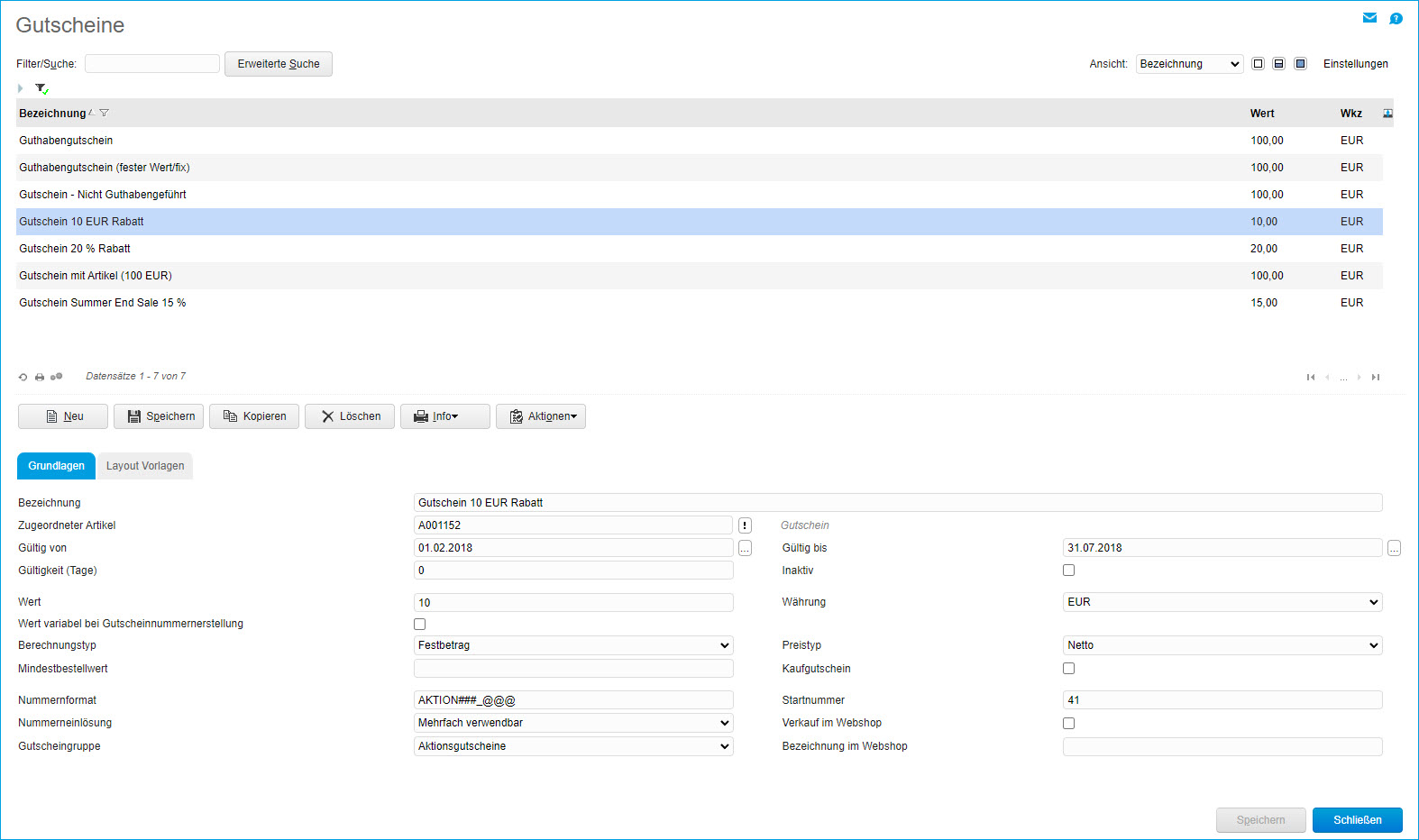
Task: Click the Nummernformat input field
Action: coord(573,700)
